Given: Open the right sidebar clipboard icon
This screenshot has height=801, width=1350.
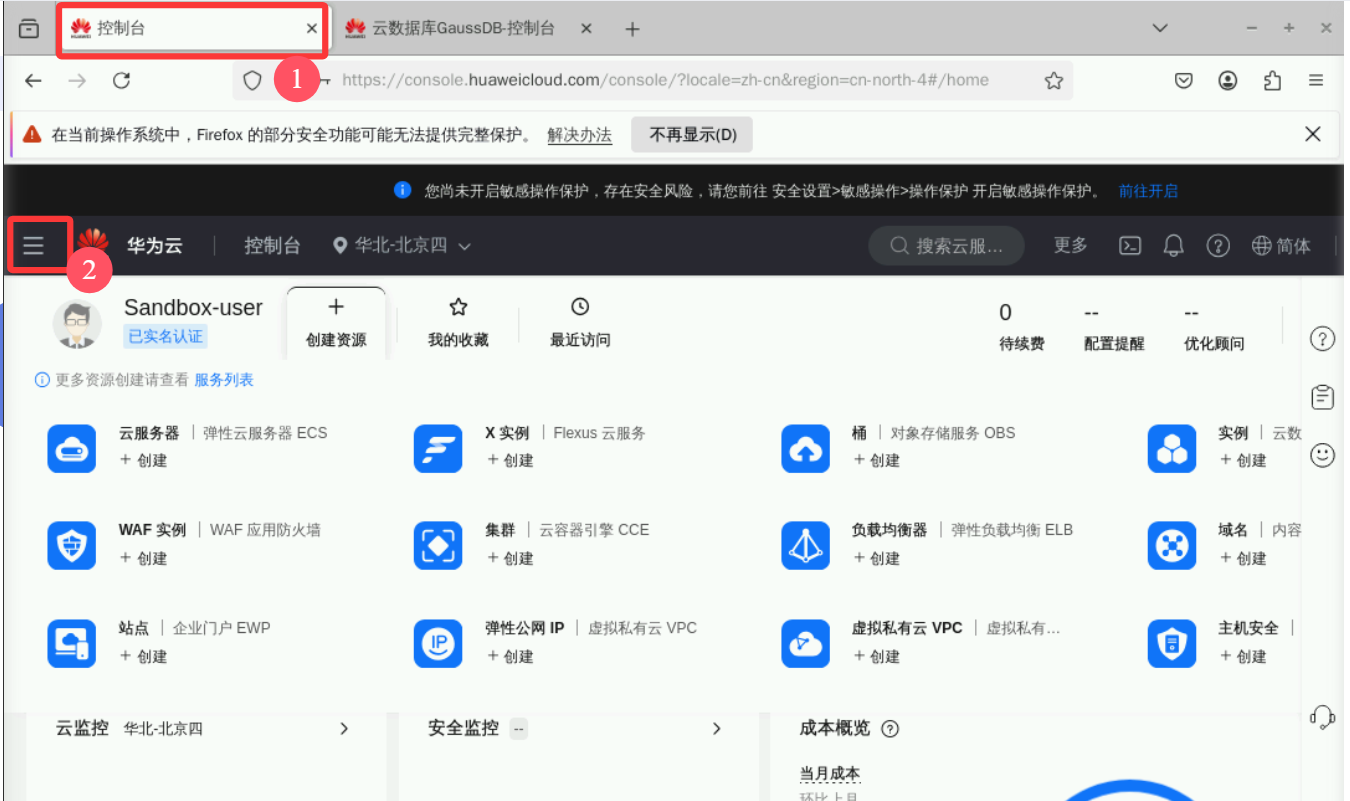Looking at the screenshot, I should [x=1322, y=397].
